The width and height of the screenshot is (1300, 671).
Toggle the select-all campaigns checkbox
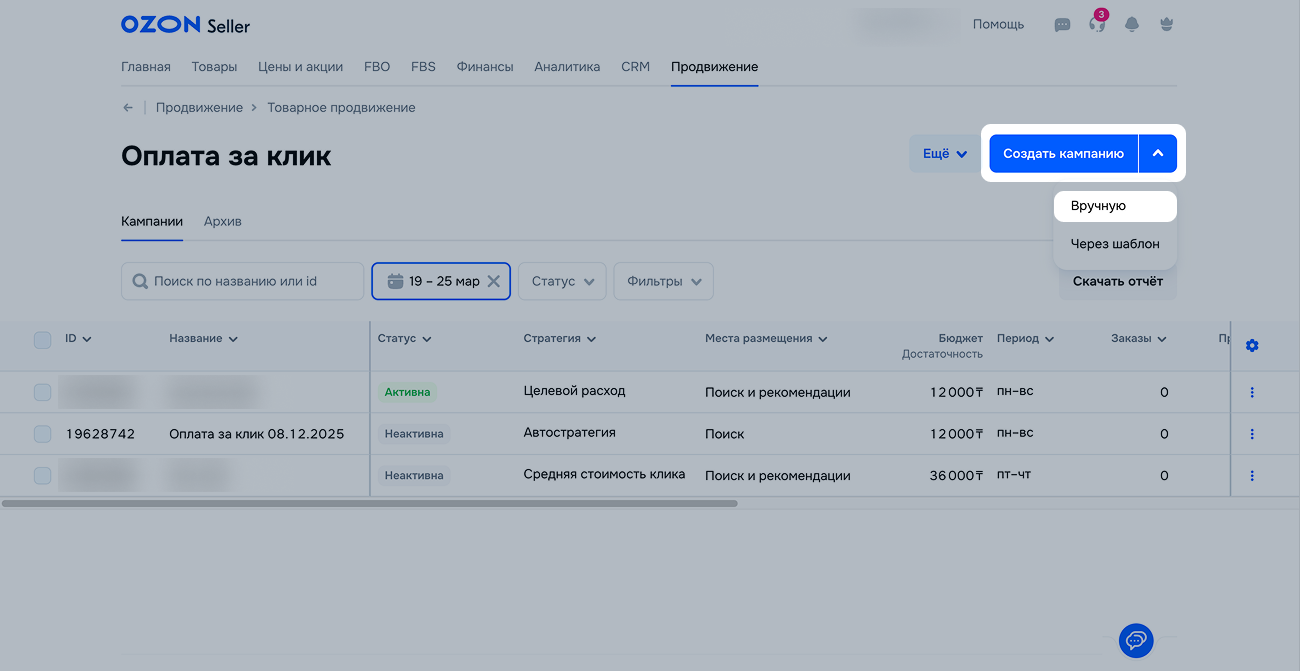click(42, 340)
